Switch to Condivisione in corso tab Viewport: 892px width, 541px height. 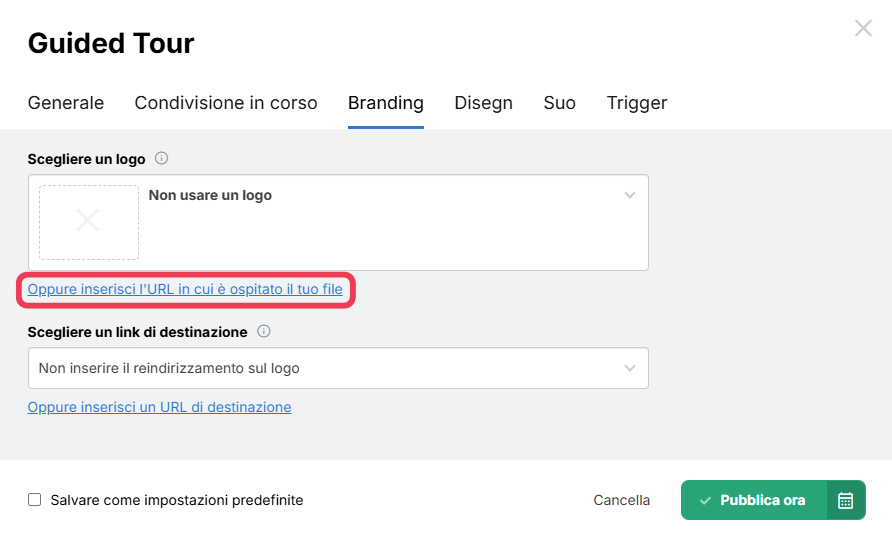pos(226,103)
